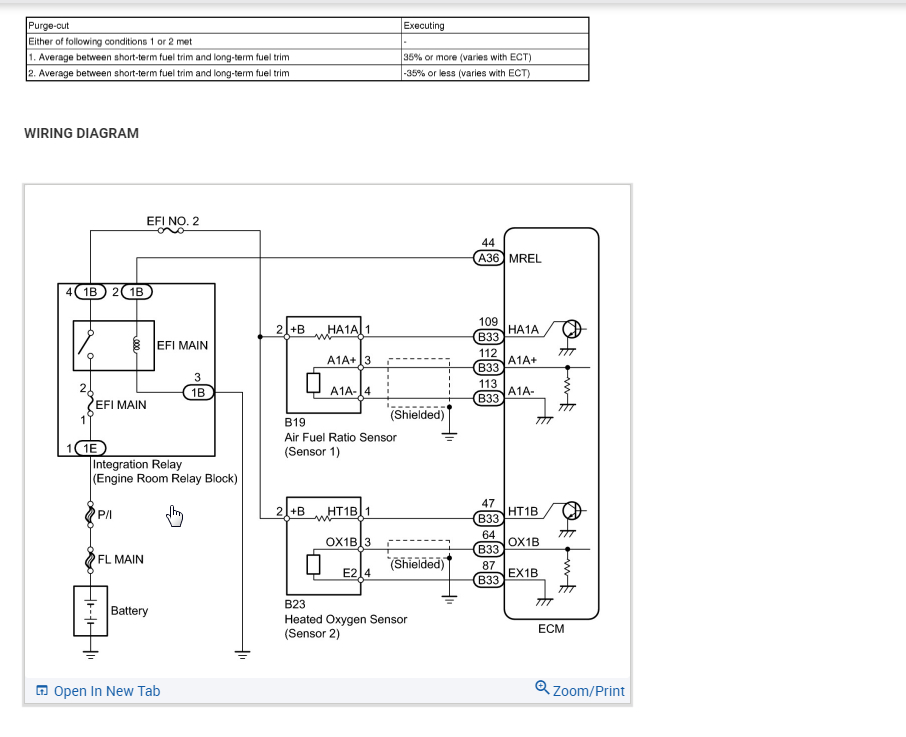906x737 pixels.
Task: Click the 35% or more table cell
Action: (495, 57)
